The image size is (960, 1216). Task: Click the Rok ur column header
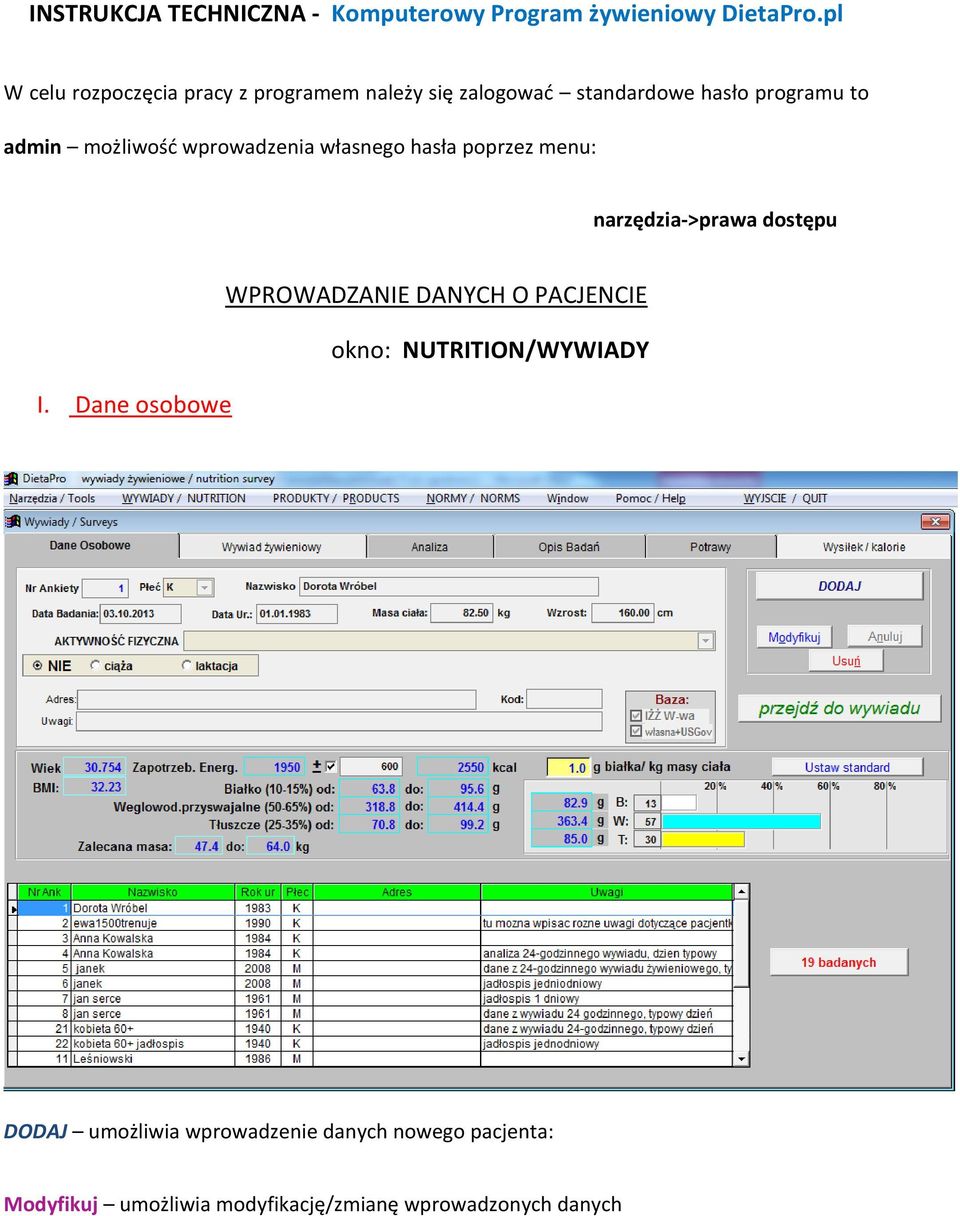tap(258, 892)
